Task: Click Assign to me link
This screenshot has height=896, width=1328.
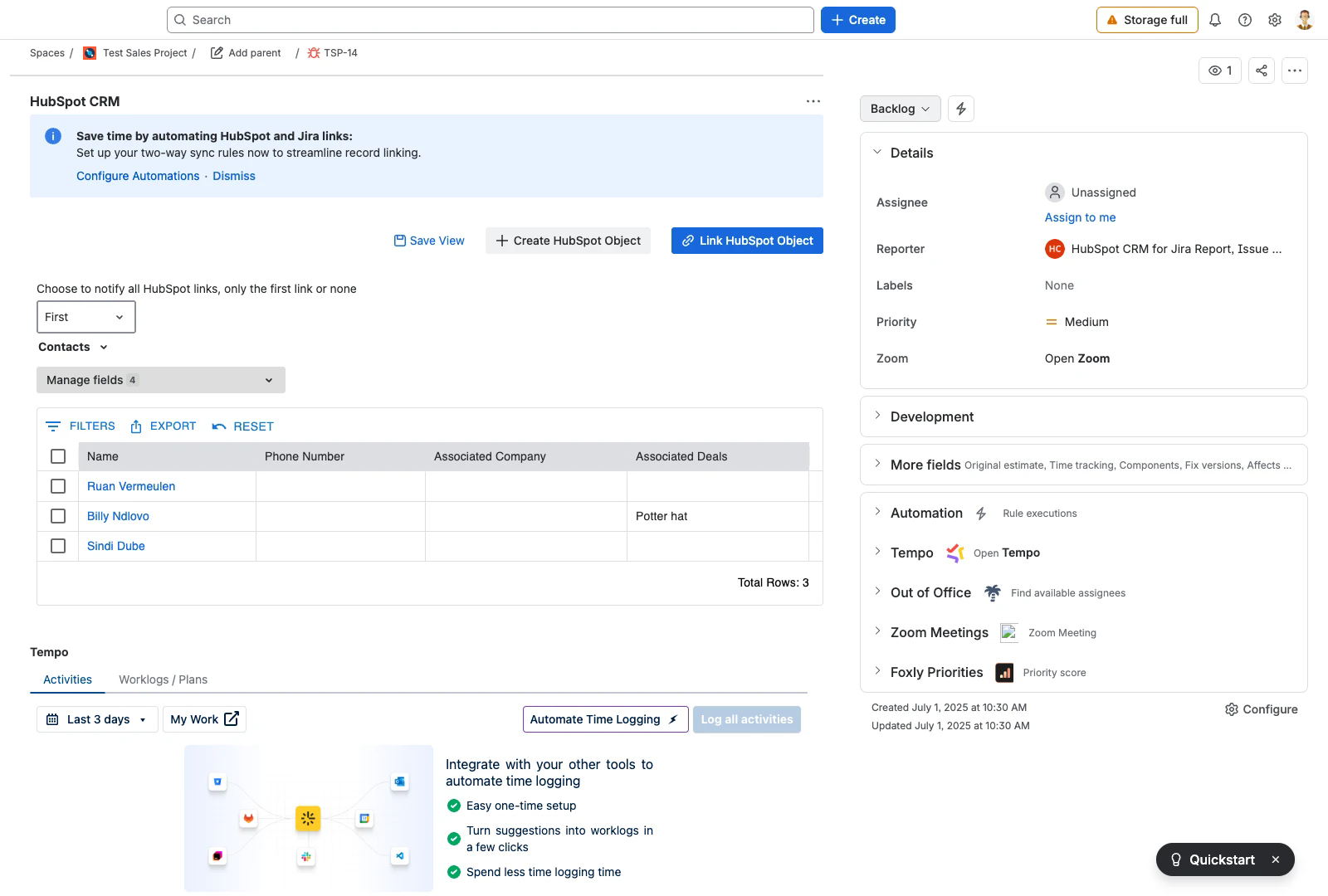Action: [x=1080, y=217]
